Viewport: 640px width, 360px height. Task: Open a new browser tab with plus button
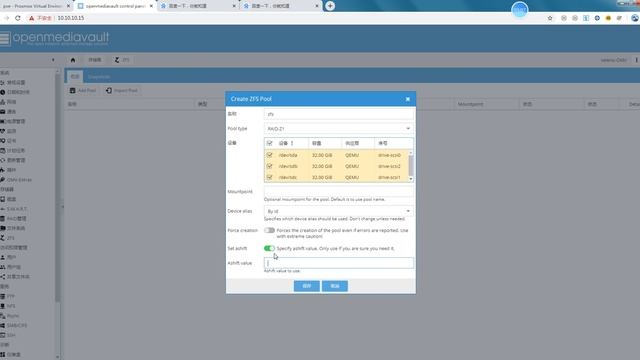tap(330, 6)
